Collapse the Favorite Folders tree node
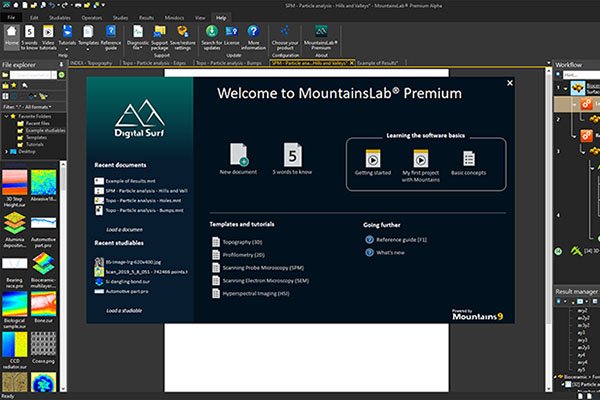Screen dimensions: 600x400 pyautogui.click(x=6, y=116)
